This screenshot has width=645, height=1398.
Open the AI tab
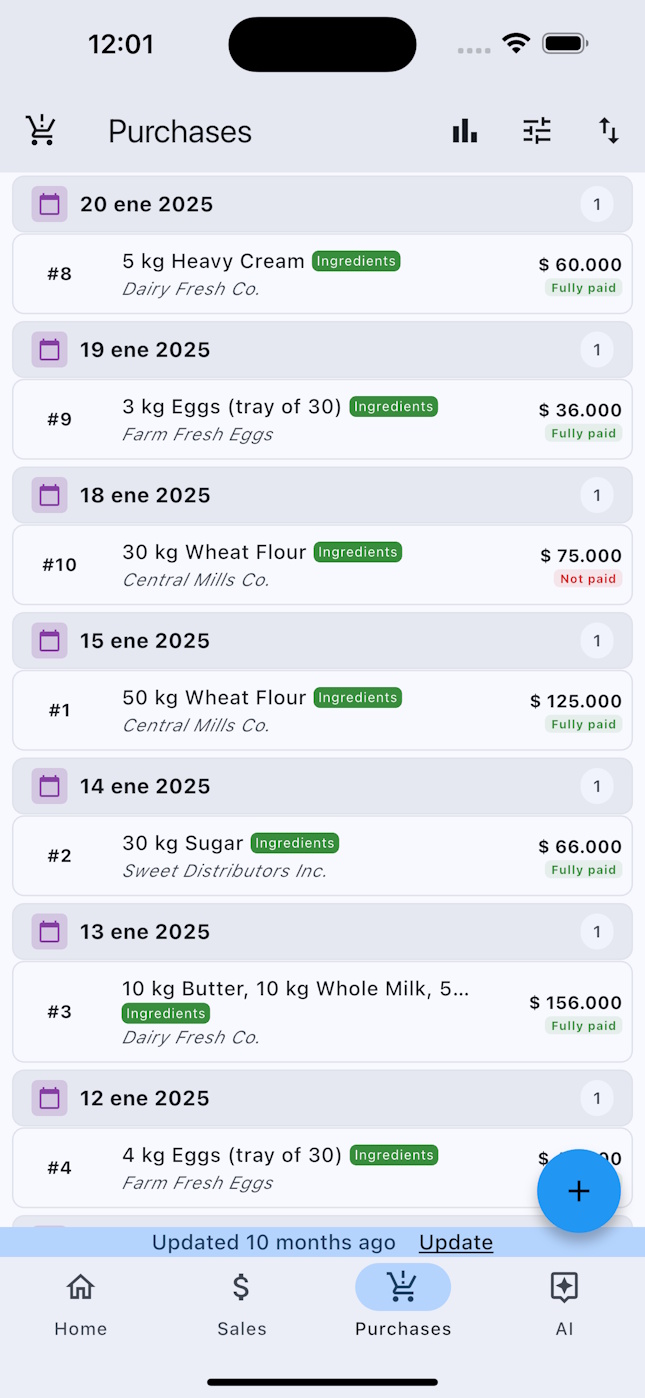point(564,1305)
